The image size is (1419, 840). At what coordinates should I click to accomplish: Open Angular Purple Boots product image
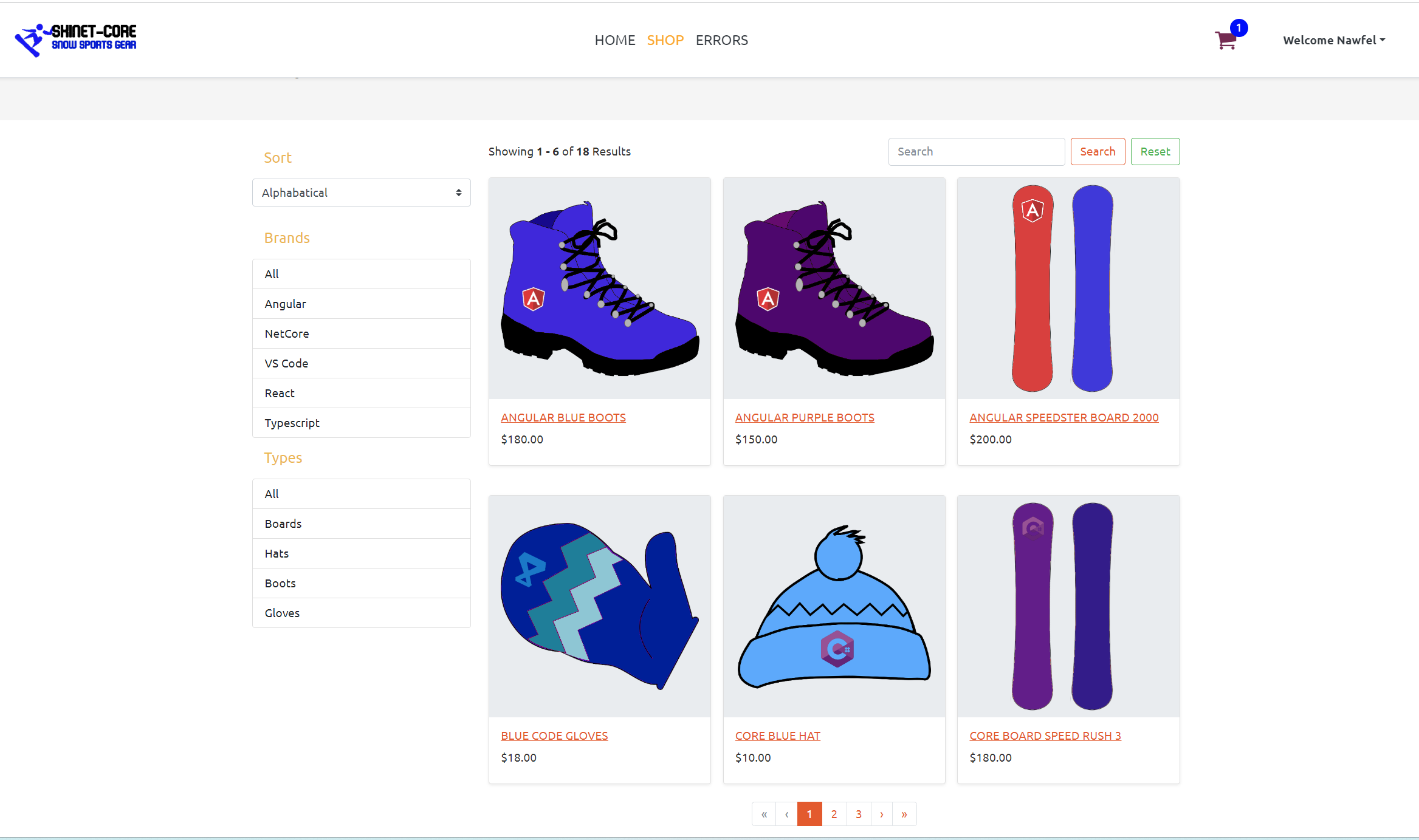coord(834,289)
